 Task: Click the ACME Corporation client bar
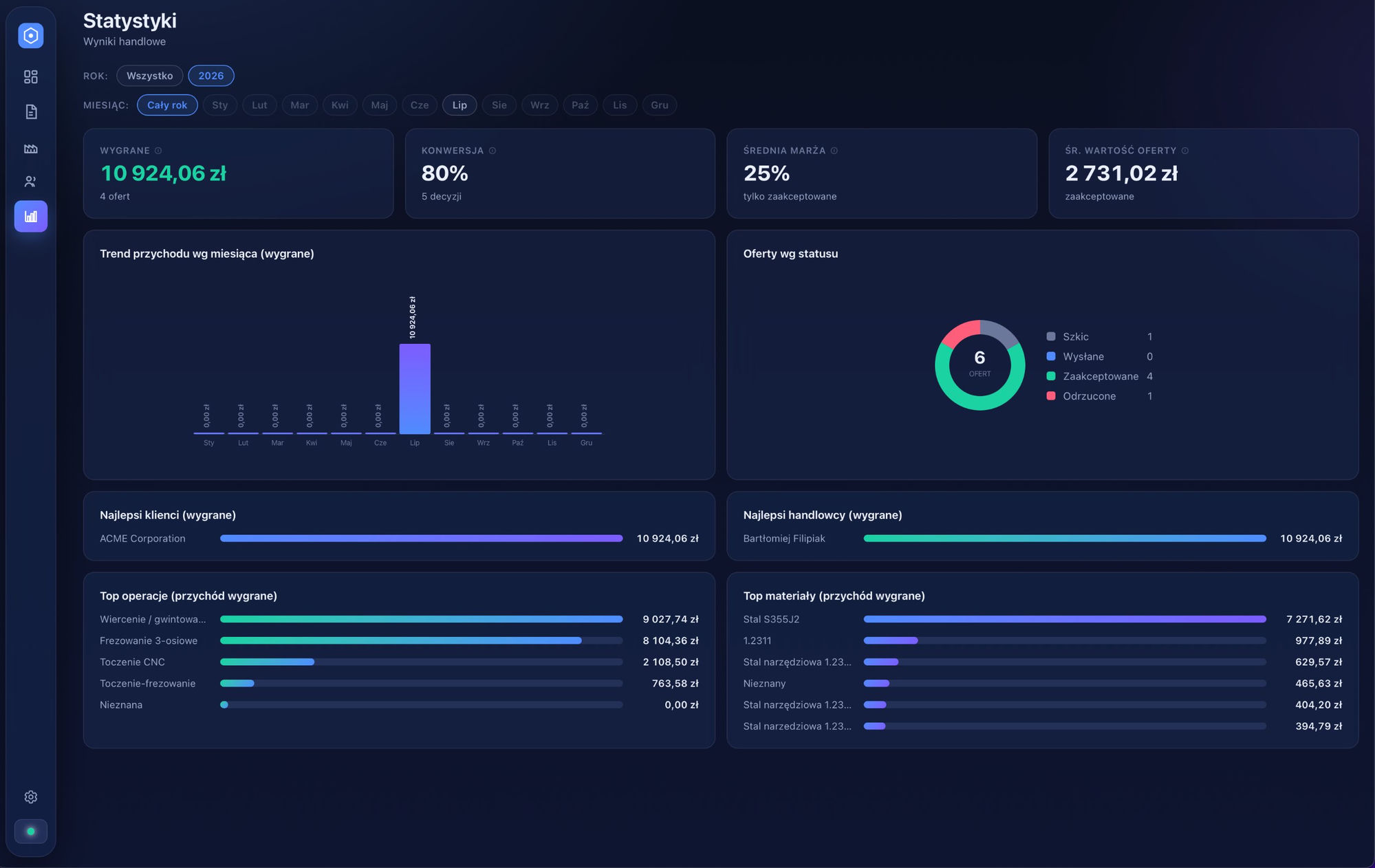(421, 539)
